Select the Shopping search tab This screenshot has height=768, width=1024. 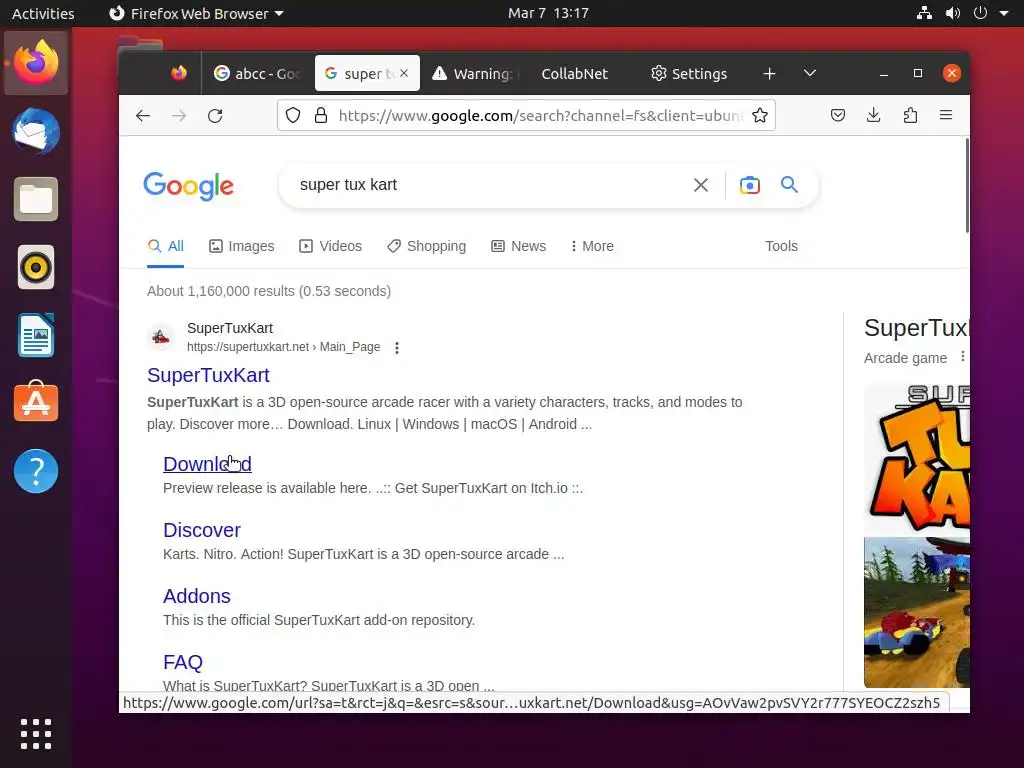[x=426, y=246]
